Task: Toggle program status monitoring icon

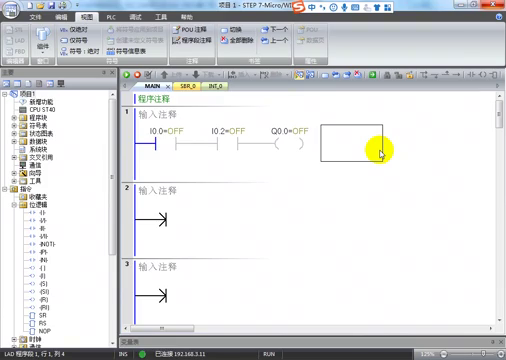Action: click(299, 75)
